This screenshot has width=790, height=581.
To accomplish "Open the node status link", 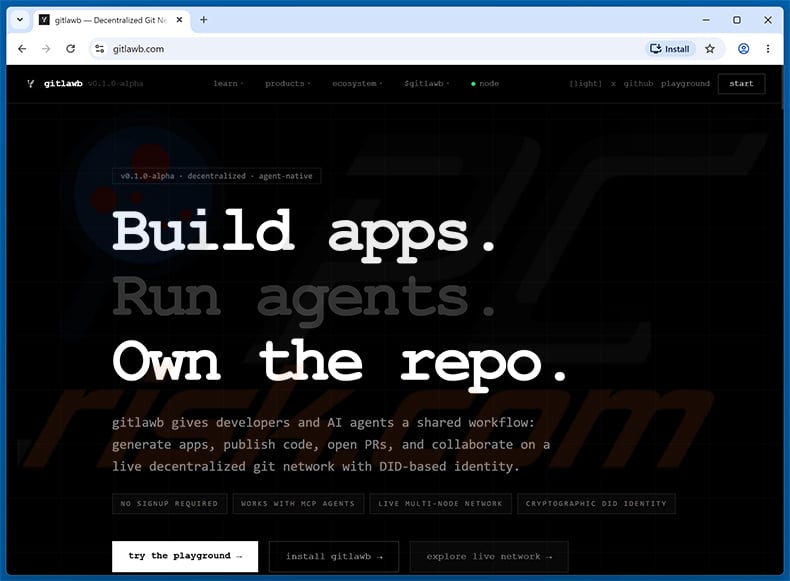I will point(485,84).
